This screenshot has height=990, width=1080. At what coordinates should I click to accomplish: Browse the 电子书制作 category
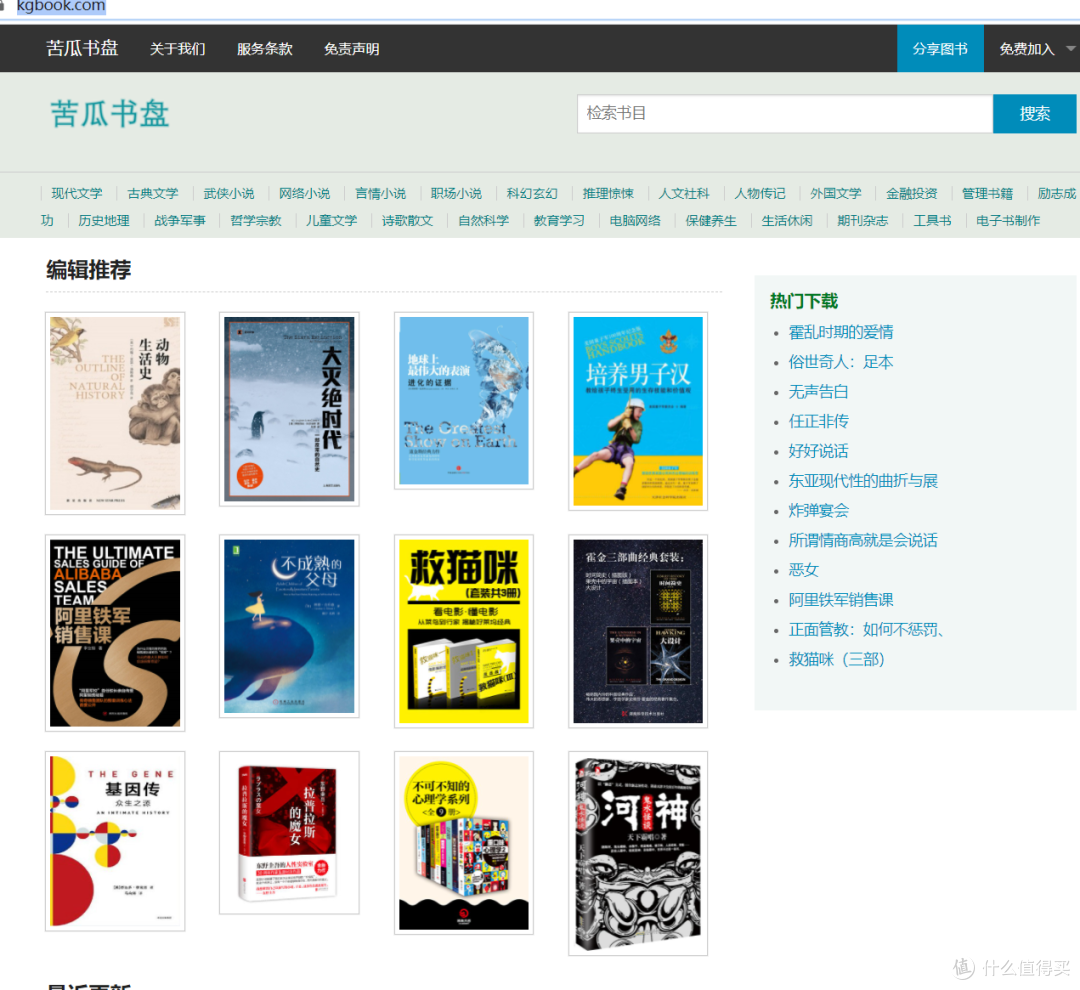point(1008,220)
